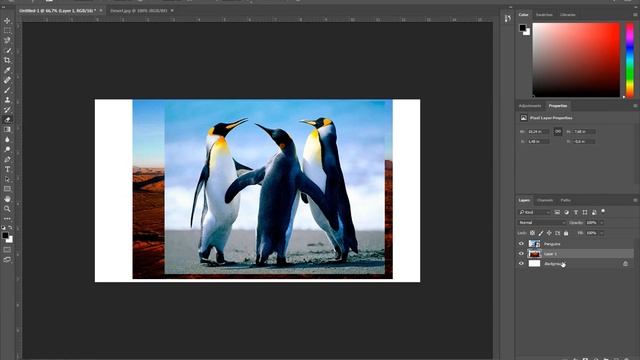Open the Edit Toolbar ellipsis
640x360 pixels.
point(7,219)
